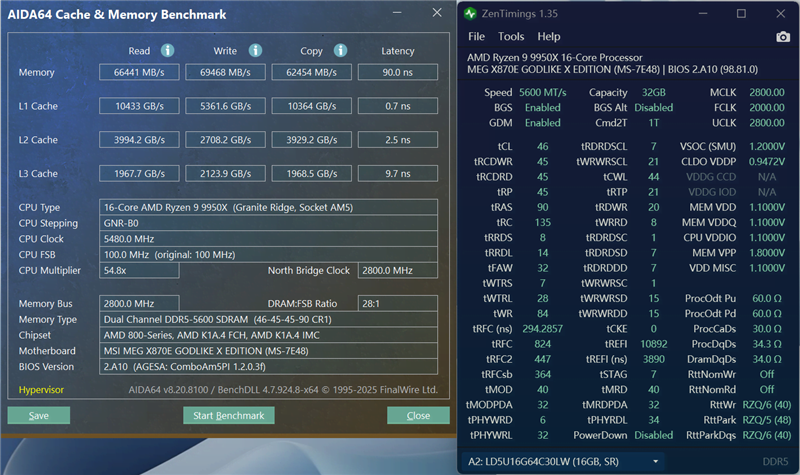Click the info icon next to Copy

pos(340,50)
